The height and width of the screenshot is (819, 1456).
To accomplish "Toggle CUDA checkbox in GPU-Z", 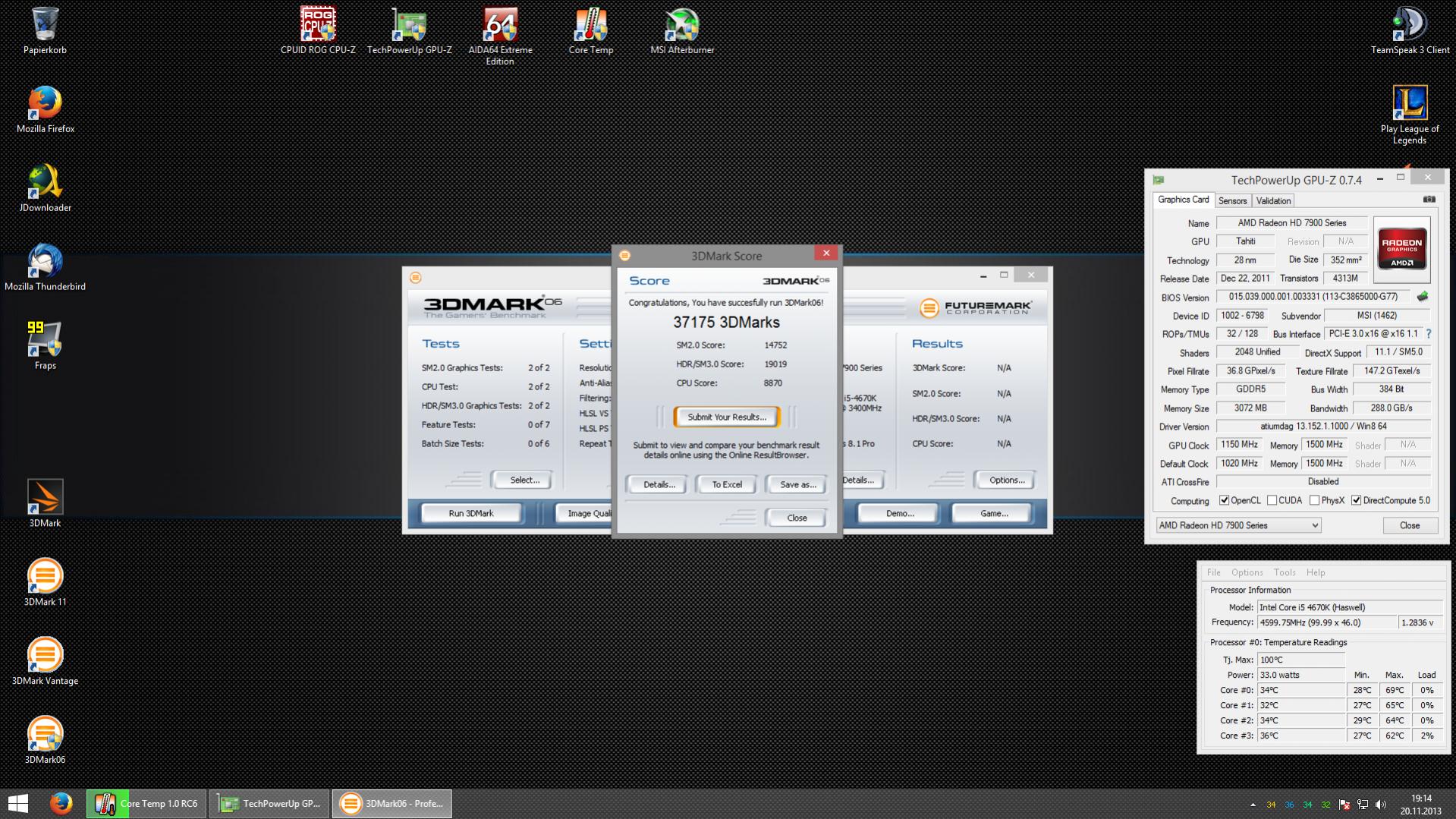I will [x=1272, y=500].
